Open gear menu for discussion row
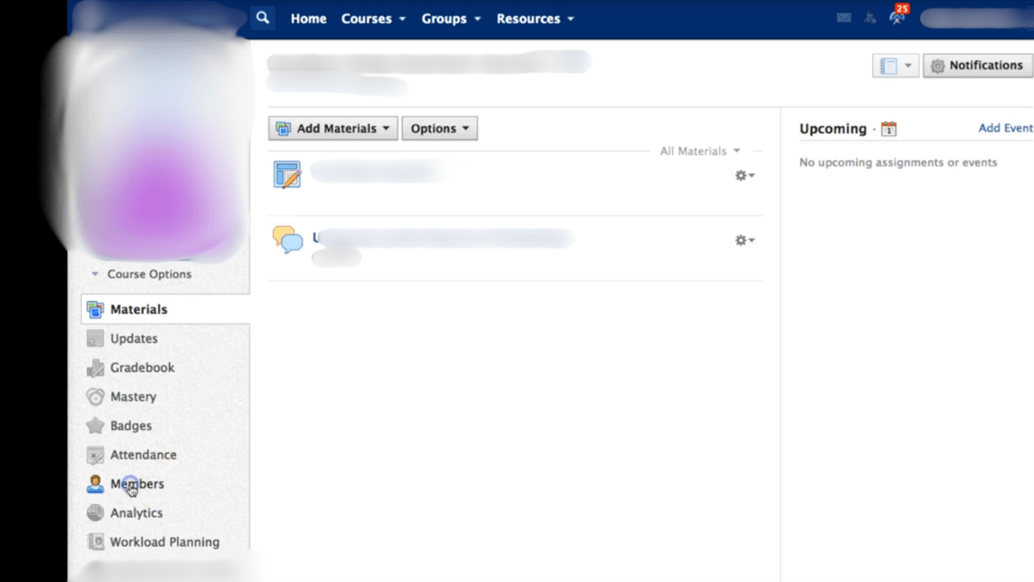The image size is (1034, 582). pos(745,240)
